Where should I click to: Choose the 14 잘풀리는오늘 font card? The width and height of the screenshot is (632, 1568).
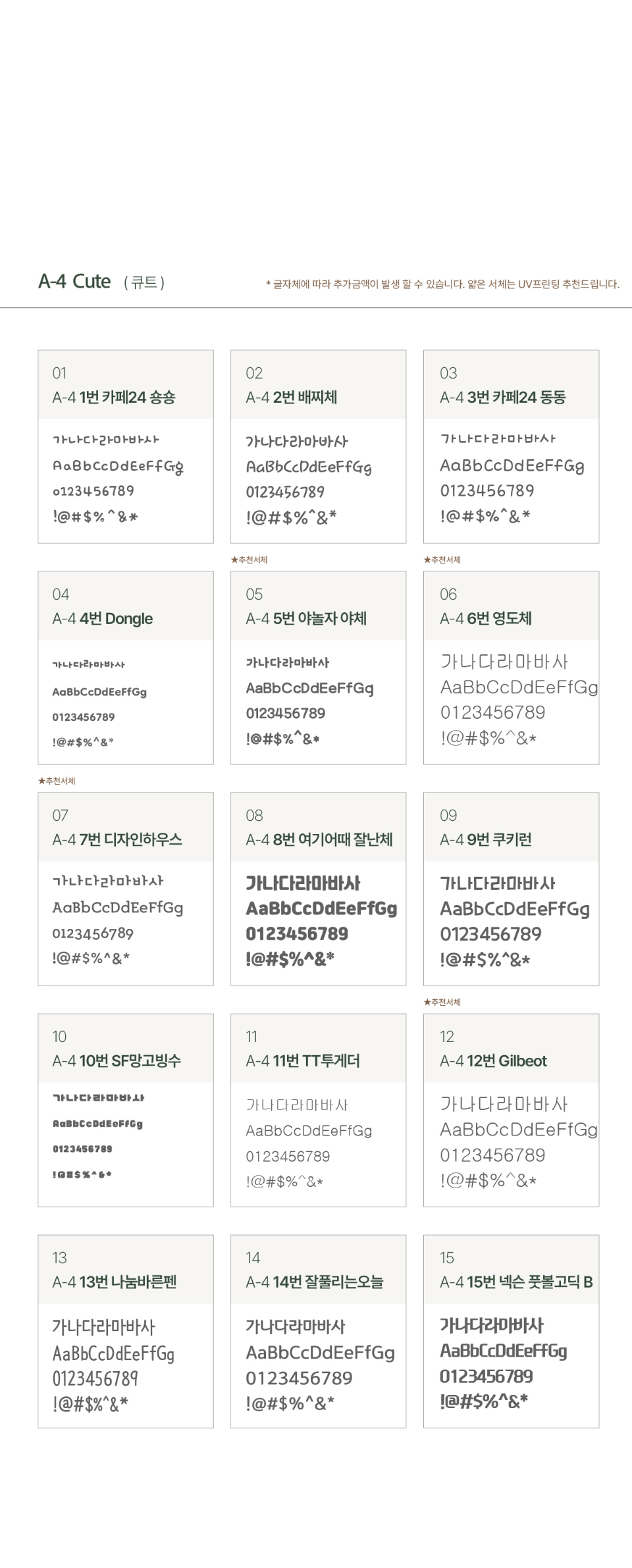[x=318, y=1331]
